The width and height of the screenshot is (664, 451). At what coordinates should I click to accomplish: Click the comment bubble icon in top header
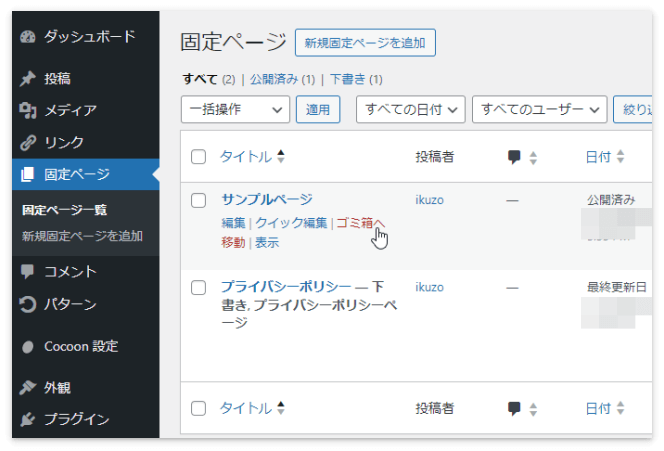pyautogui.click(x=514, y=157)
